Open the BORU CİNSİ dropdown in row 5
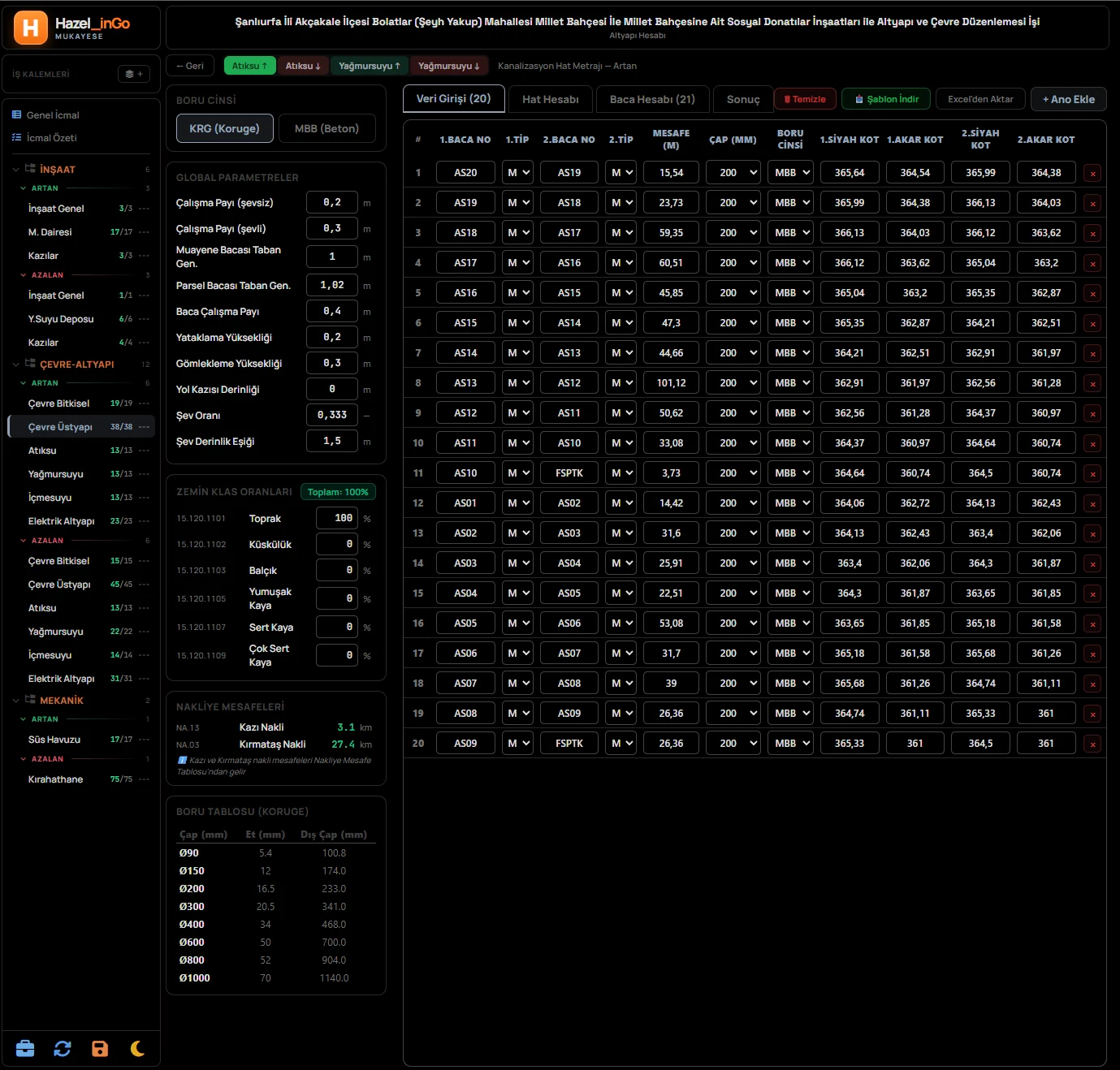 coord(790,293)
